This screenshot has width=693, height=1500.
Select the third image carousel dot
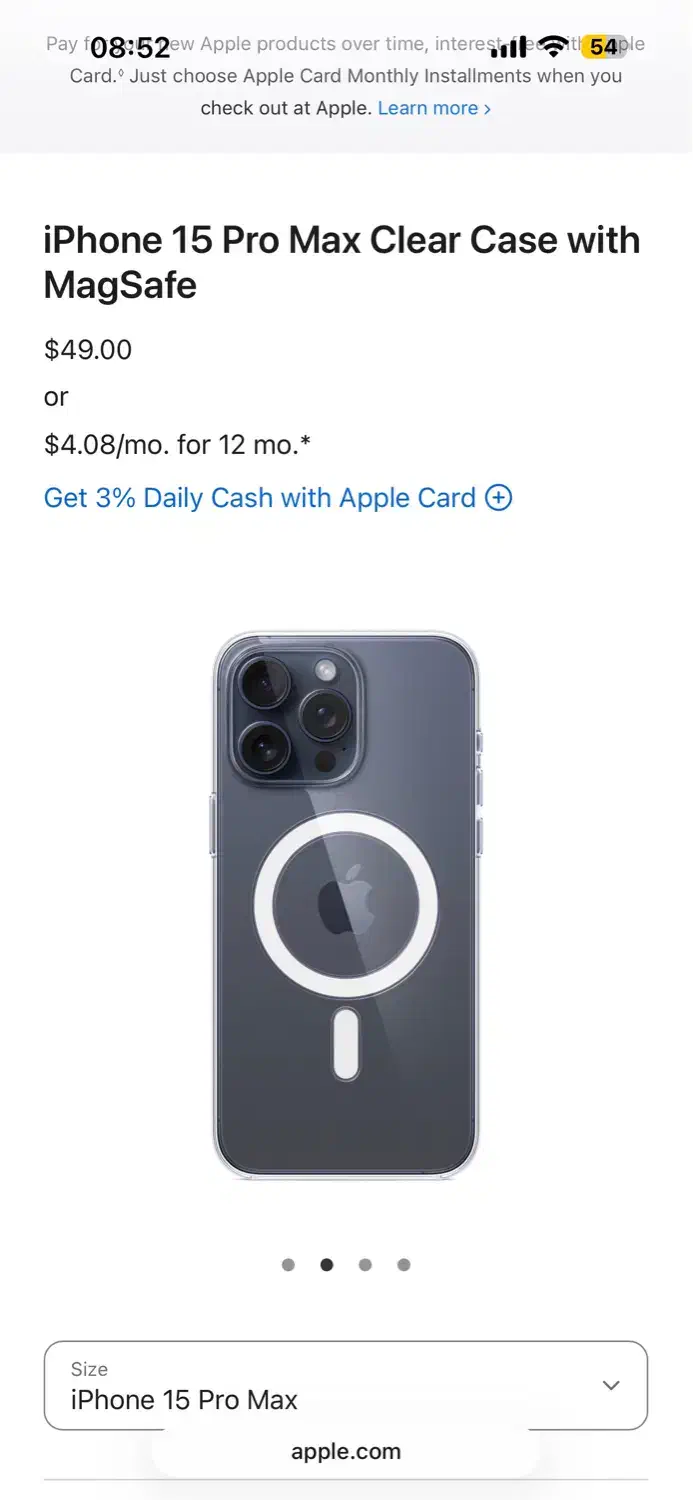(365, 1265)
